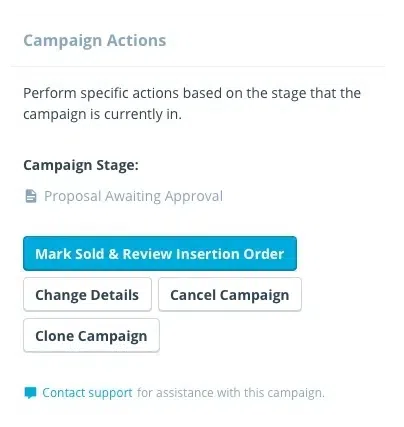Click the blue Mark Sold primary button
Image resolution: width=404 pixels, height=427 pixels.
pyautogui.click(x=160, y=254)
